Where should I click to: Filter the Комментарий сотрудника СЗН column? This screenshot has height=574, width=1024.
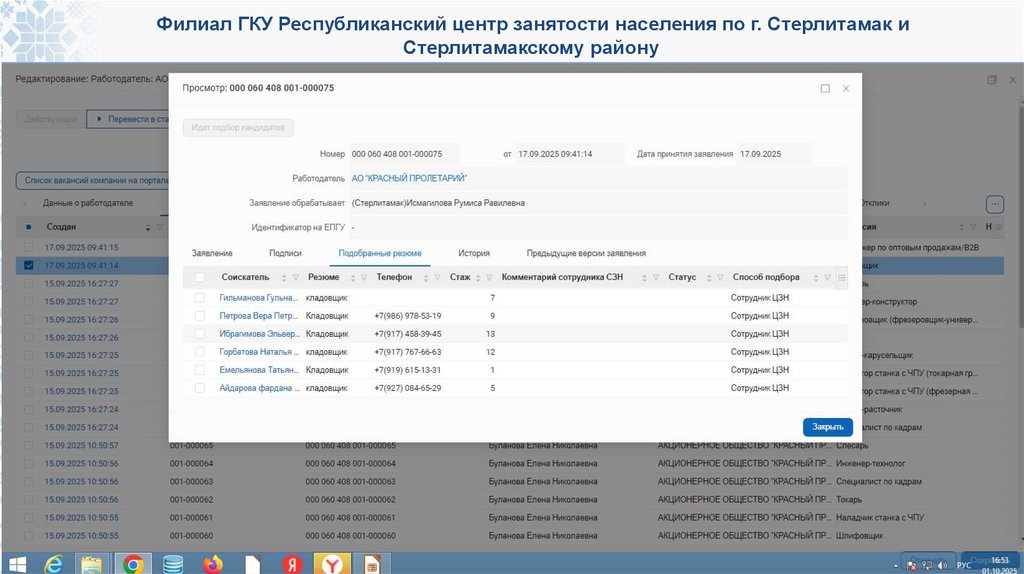point(656,278)
